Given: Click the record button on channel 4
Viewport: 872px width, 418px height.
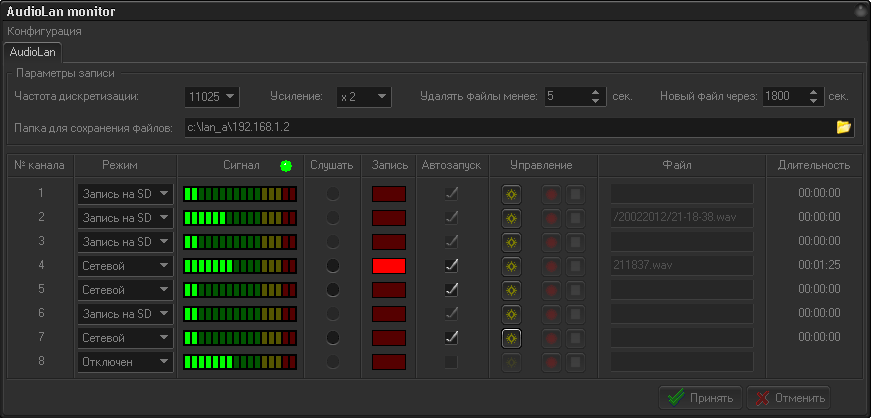Looking at the screenshot, I should click(552, 266).
